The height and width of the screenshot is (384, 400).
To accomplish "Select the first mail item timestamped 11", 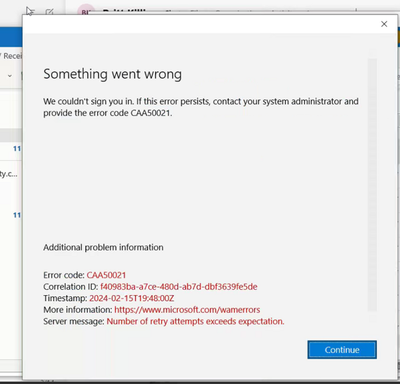I will click(x=11, y=149).
